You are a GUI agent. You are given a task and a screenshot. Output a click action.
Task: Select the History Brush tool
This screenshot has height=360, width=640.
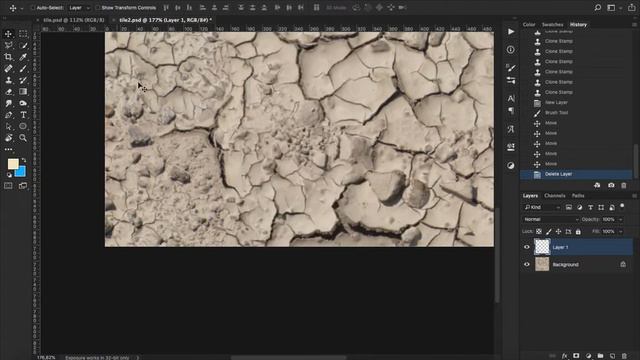(23, 80)
